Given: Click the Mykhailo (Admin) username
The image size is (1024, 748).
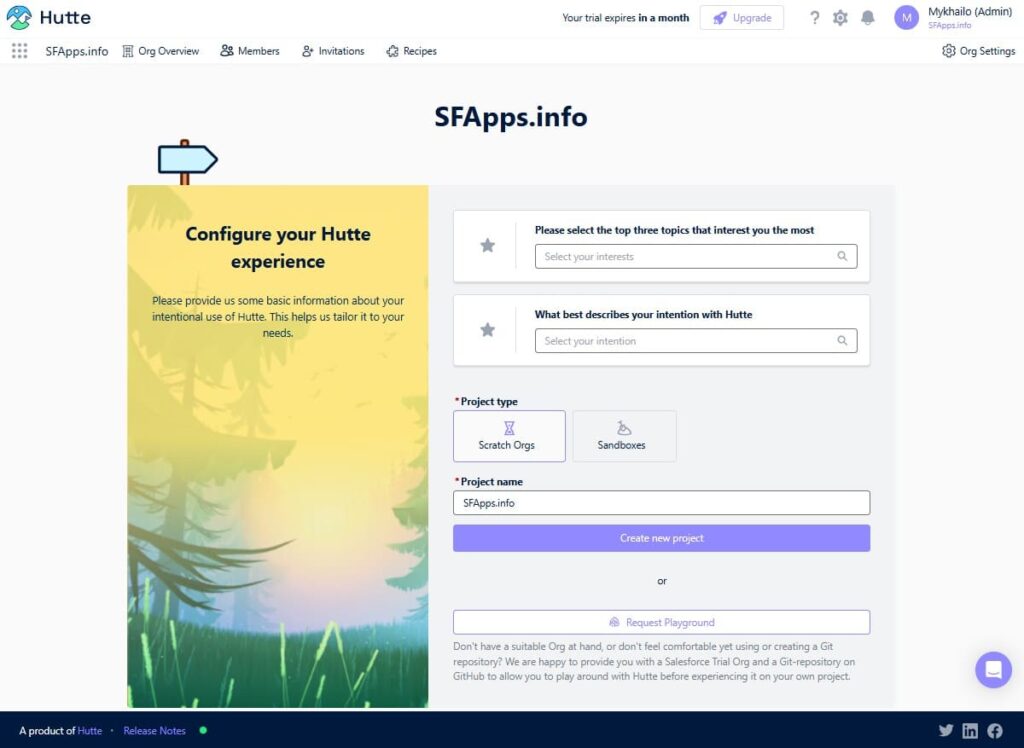Looking at the screenshot, I should pos(970,12).
